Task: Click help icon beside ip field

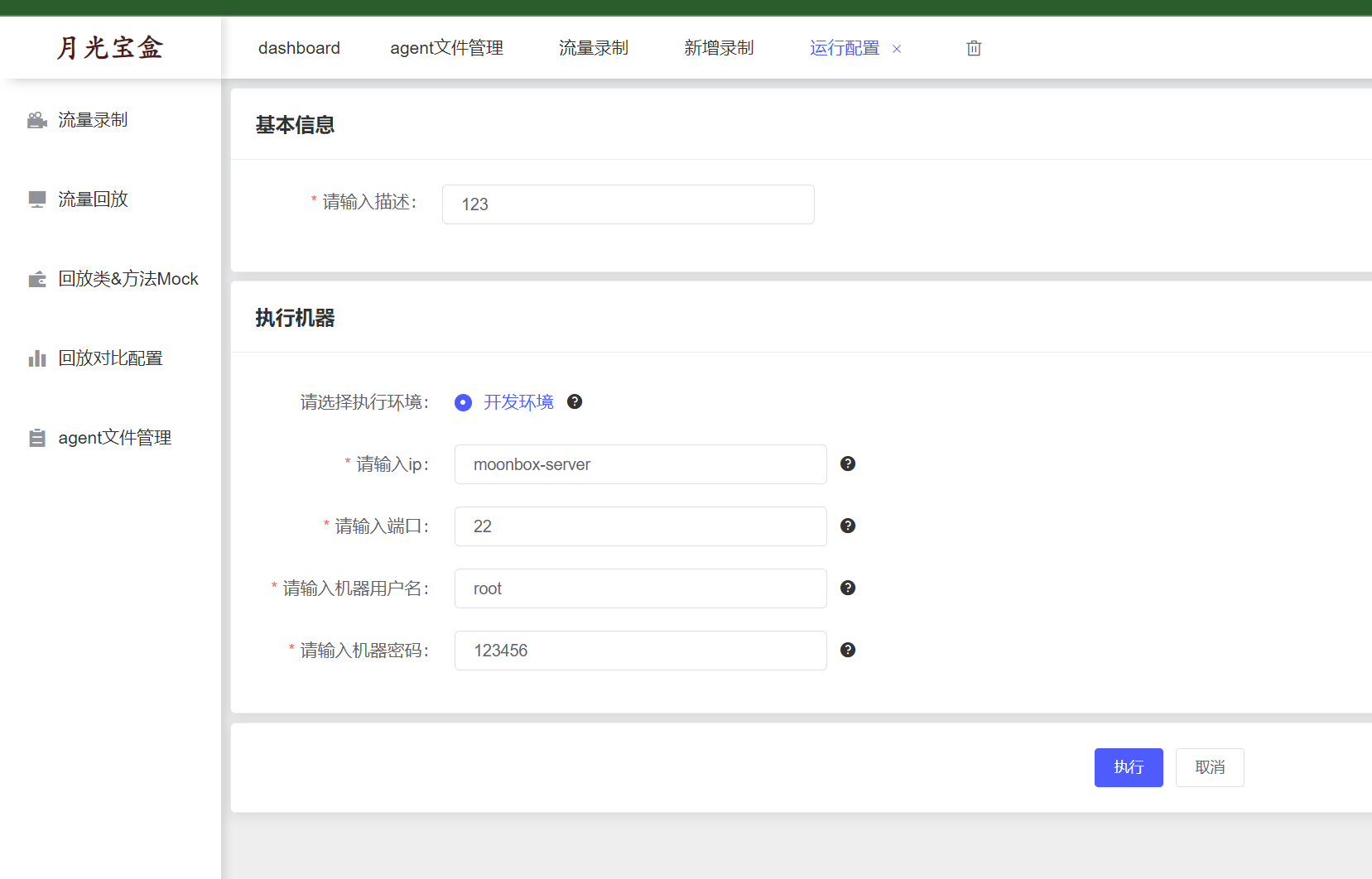Action: point(848,464)
